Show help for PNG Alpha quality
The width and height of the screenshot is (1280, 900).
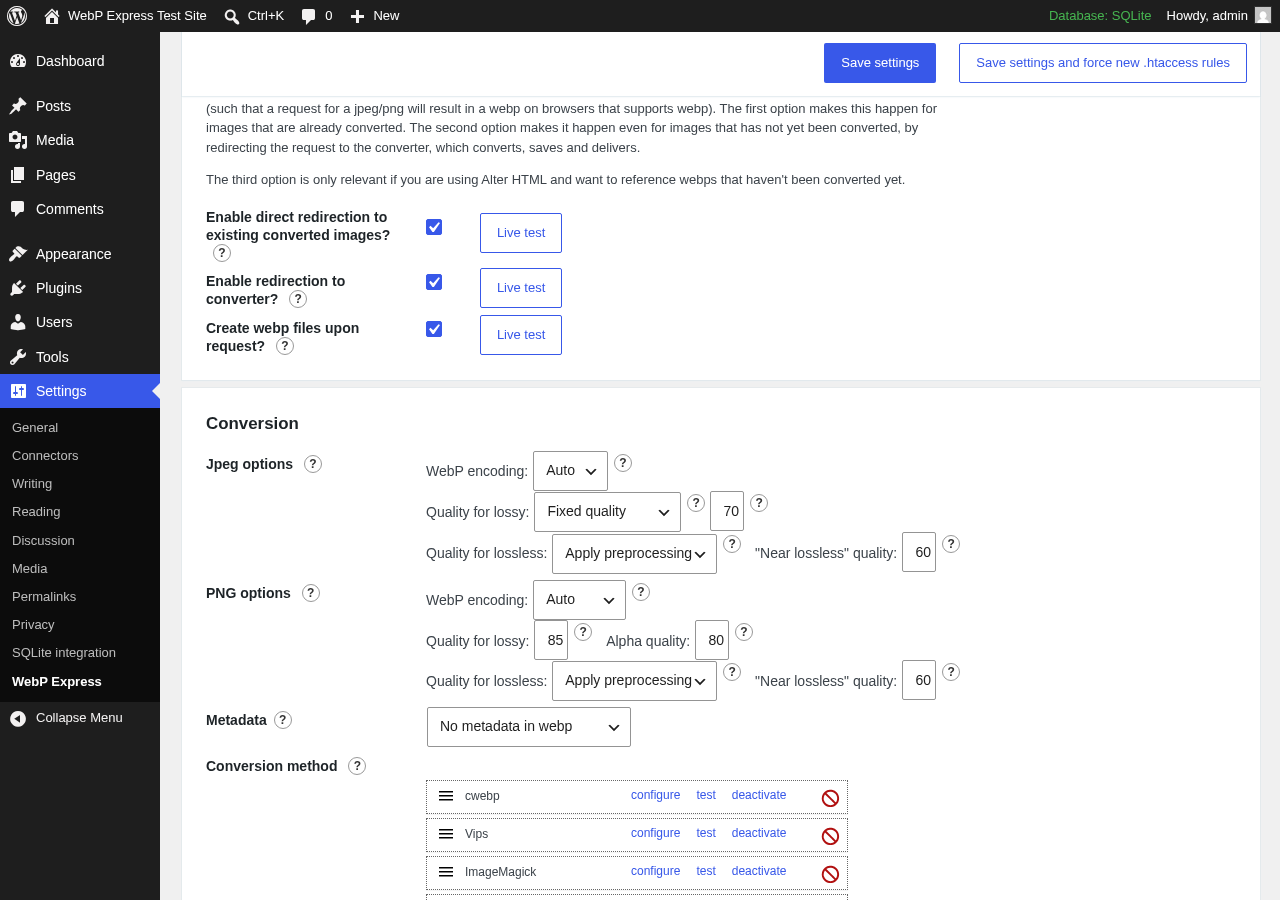click(x=744, y=632)
